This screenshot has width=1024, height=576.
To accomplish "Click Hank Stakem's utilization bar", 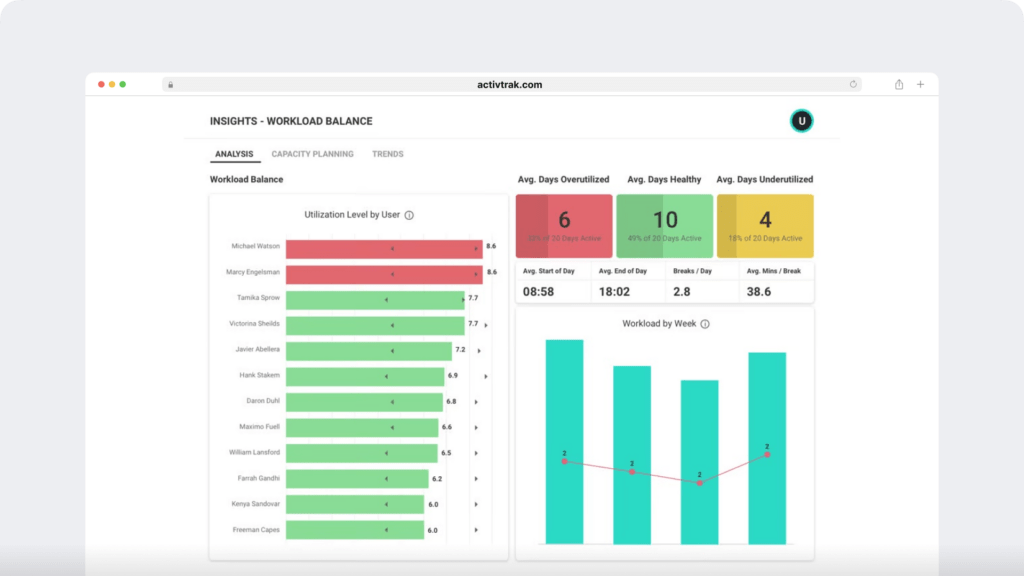I will tap(365, 377).
